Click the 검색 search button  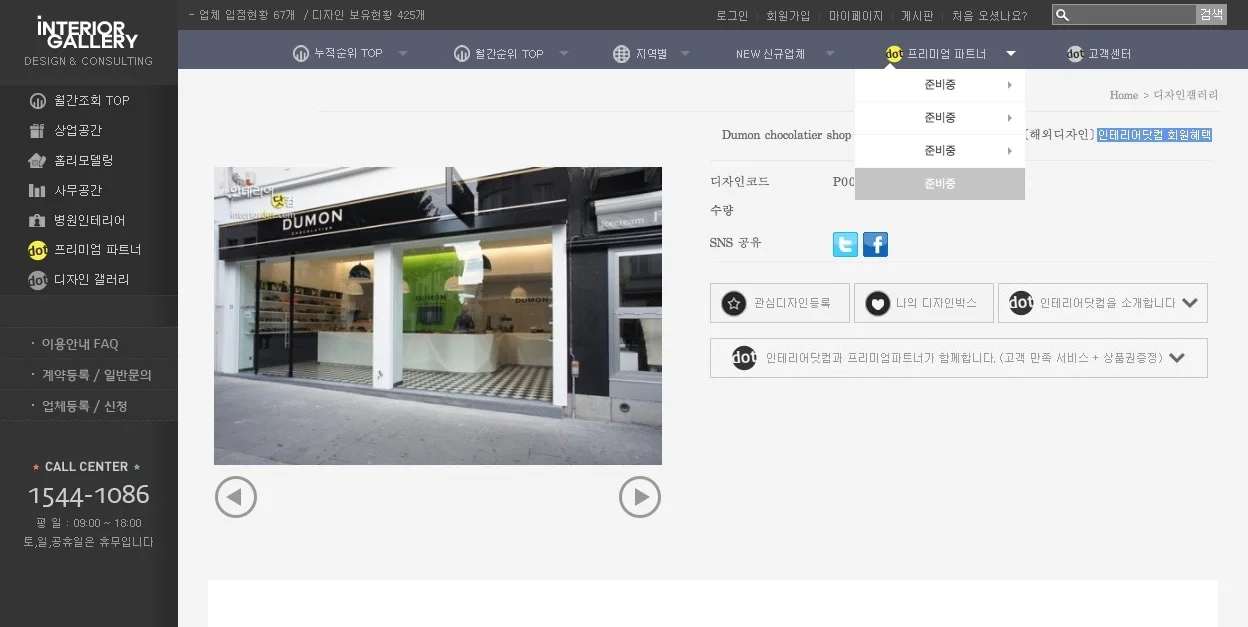[1211, 15]
